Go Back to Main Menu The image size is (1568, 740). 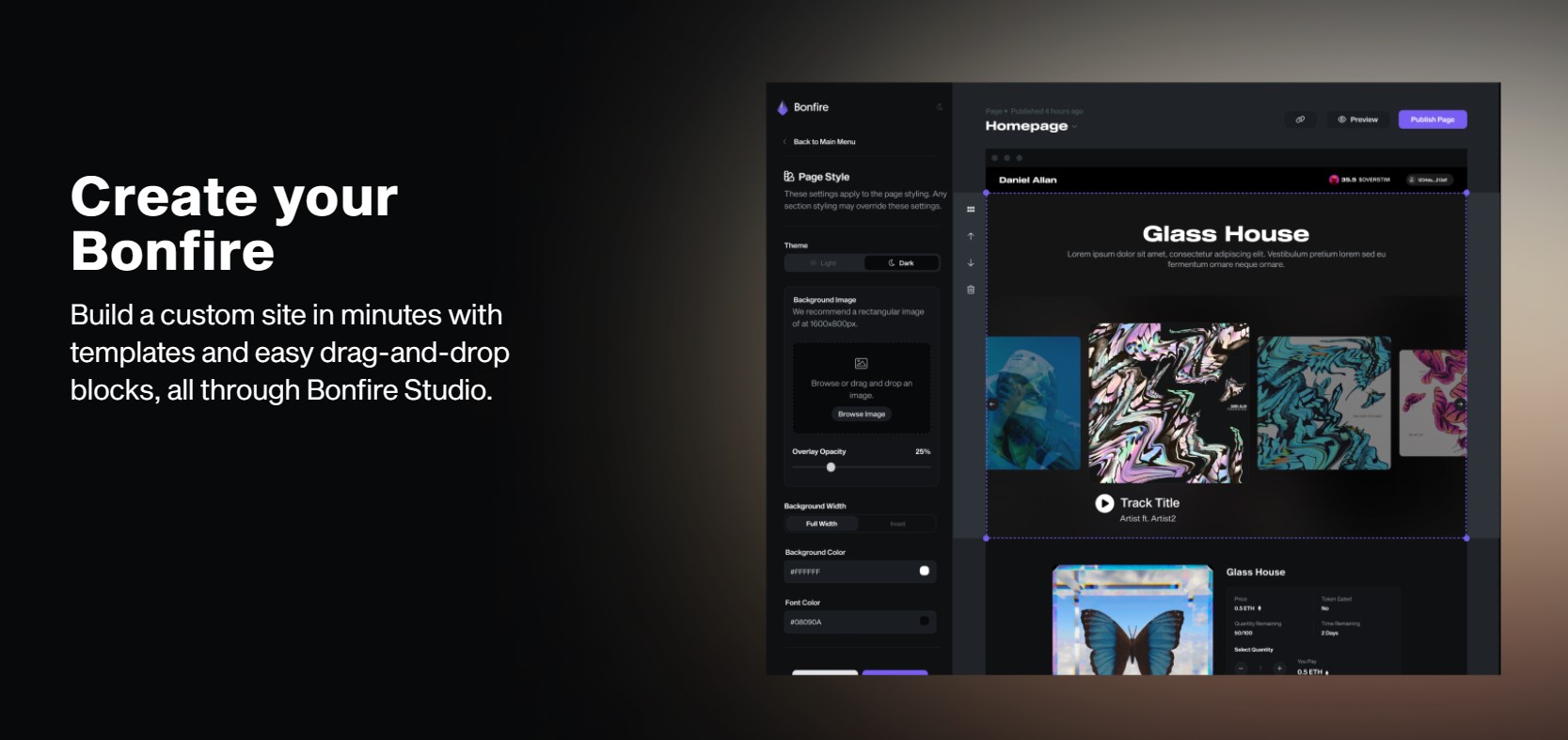tap(824, 142)
